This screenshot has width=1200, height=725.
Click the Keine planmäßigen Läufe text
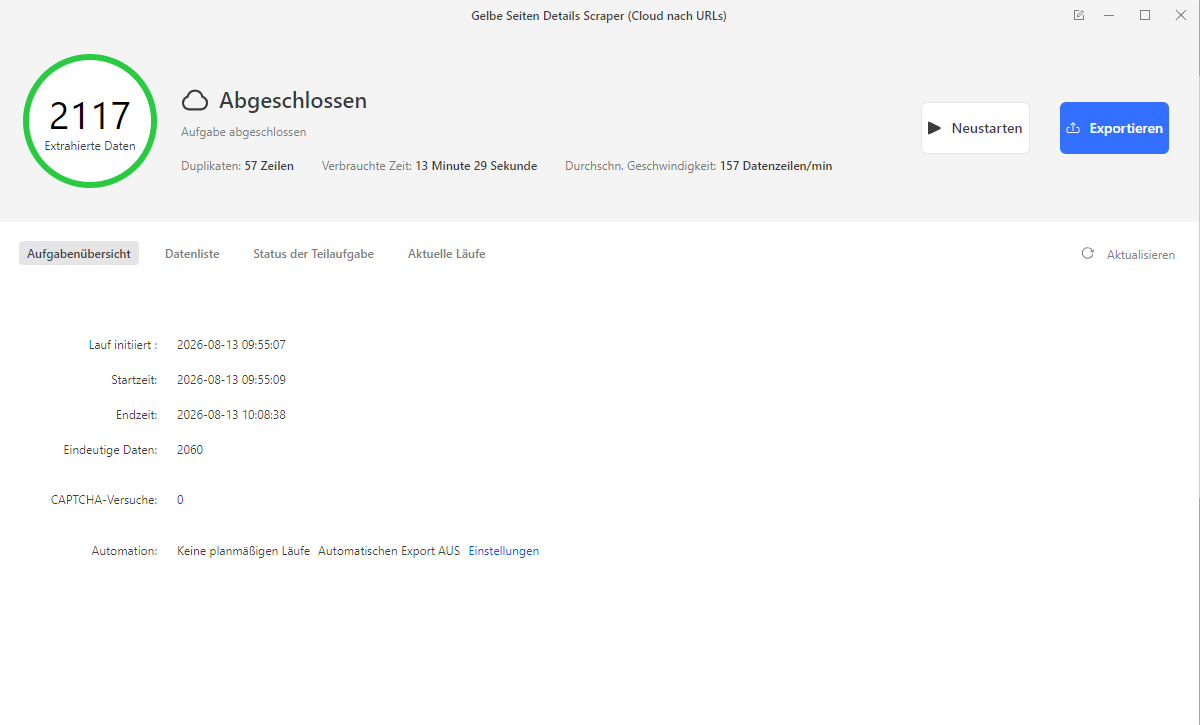click(244, 551)
